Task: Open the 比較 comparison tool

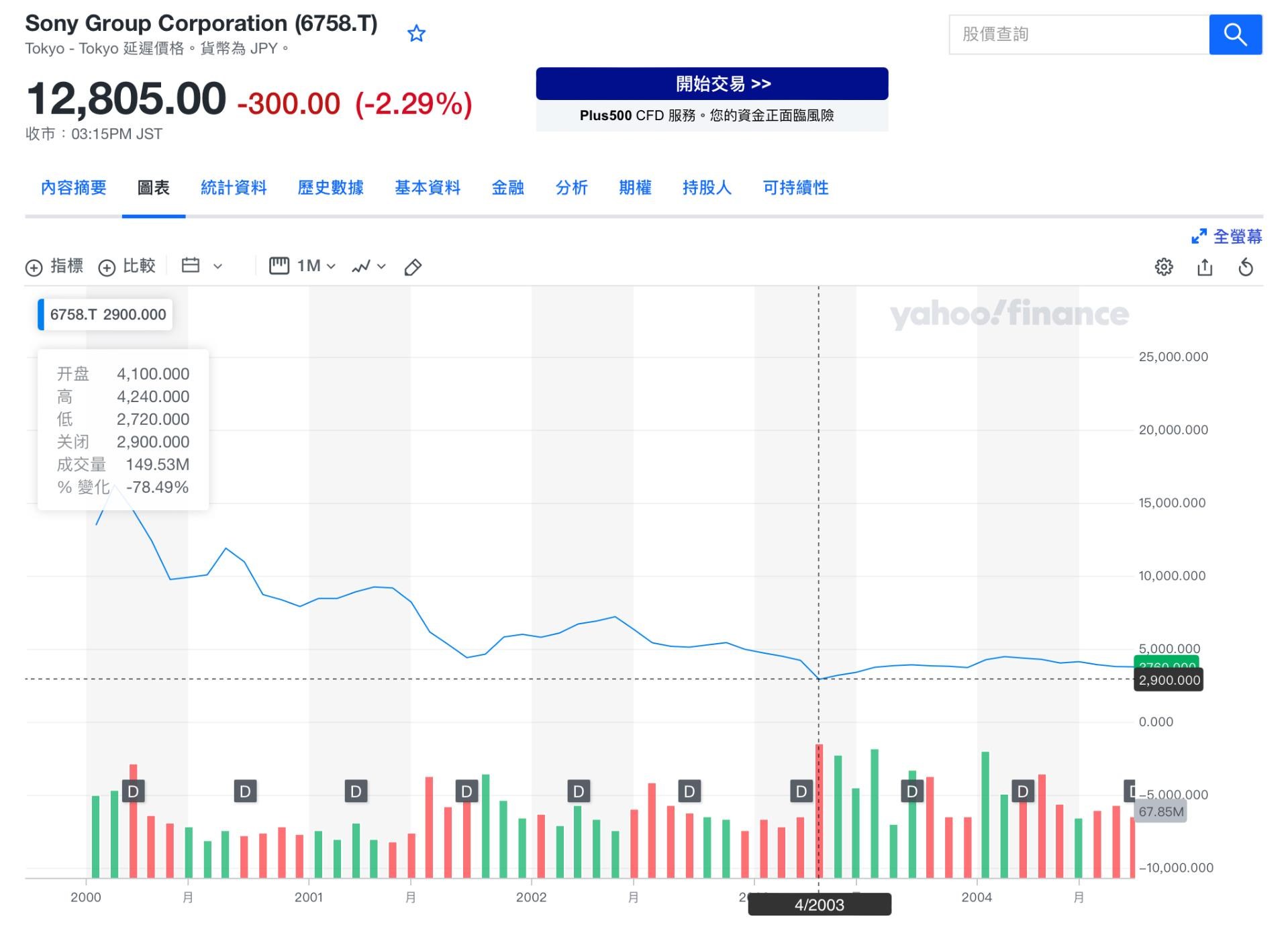Action: coord(127,266)
